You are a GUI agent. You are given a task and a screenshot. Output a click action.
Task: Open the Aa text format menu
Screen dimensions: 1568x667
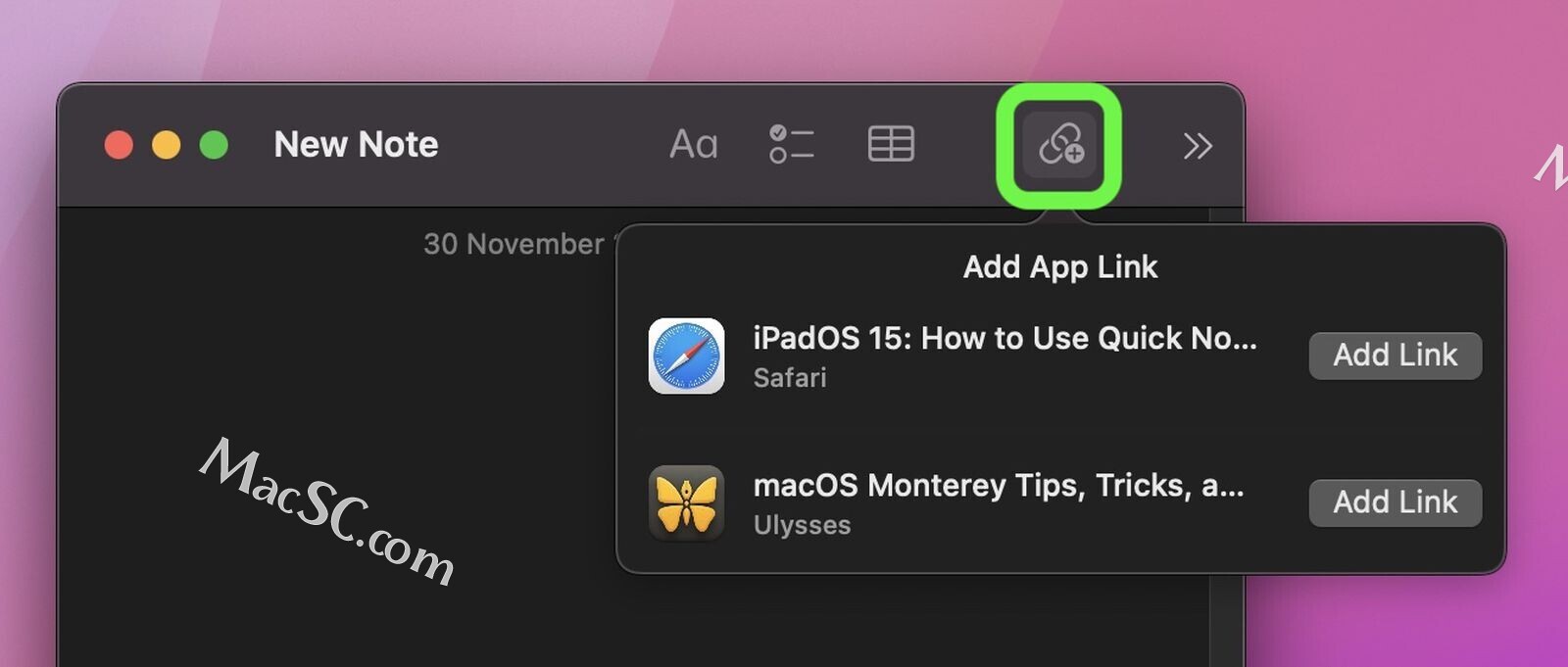pyautogui.click(x=694, y=145)
